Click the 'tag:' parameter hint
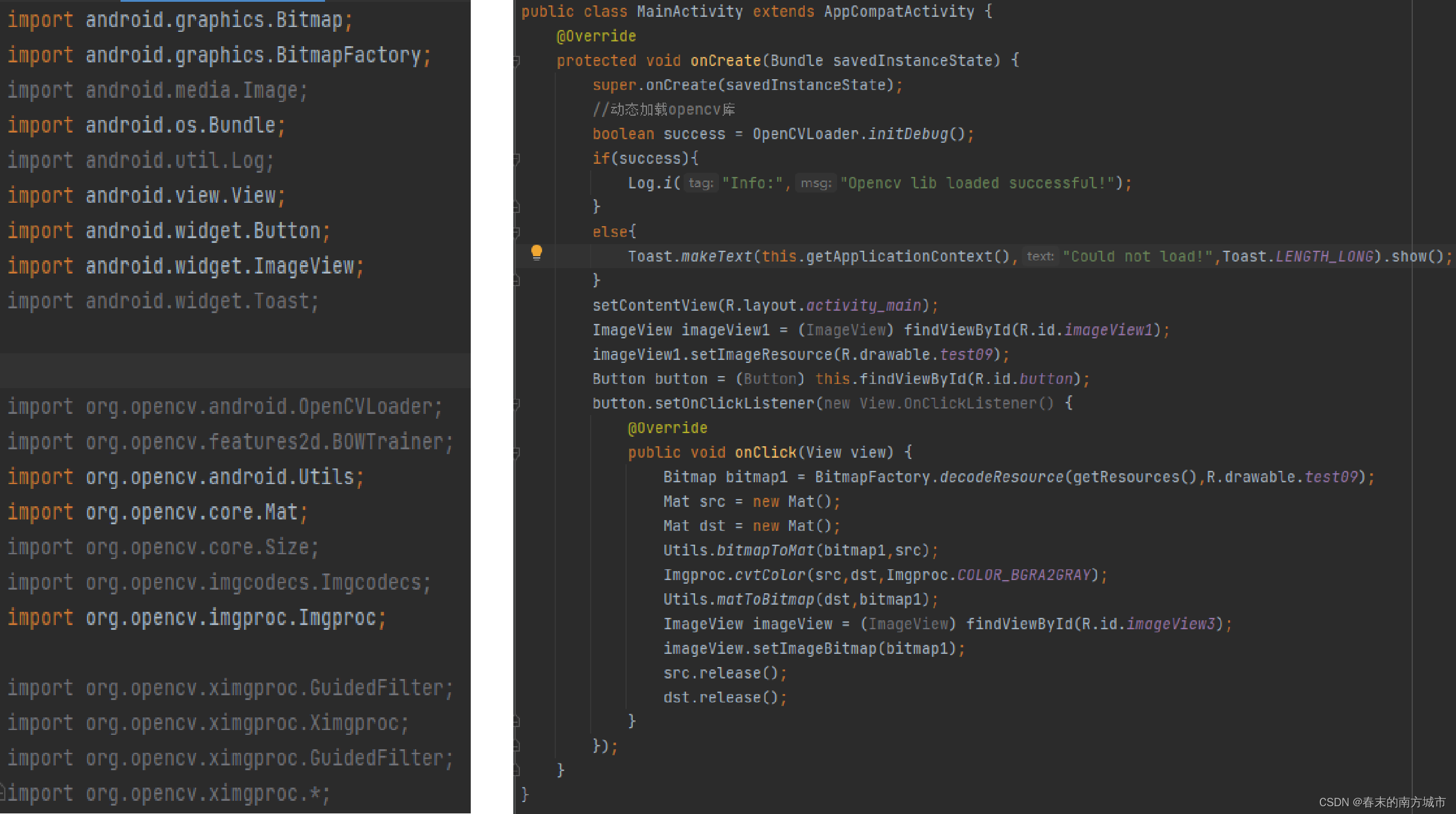 pyautogui.click(x=700, y=183)
